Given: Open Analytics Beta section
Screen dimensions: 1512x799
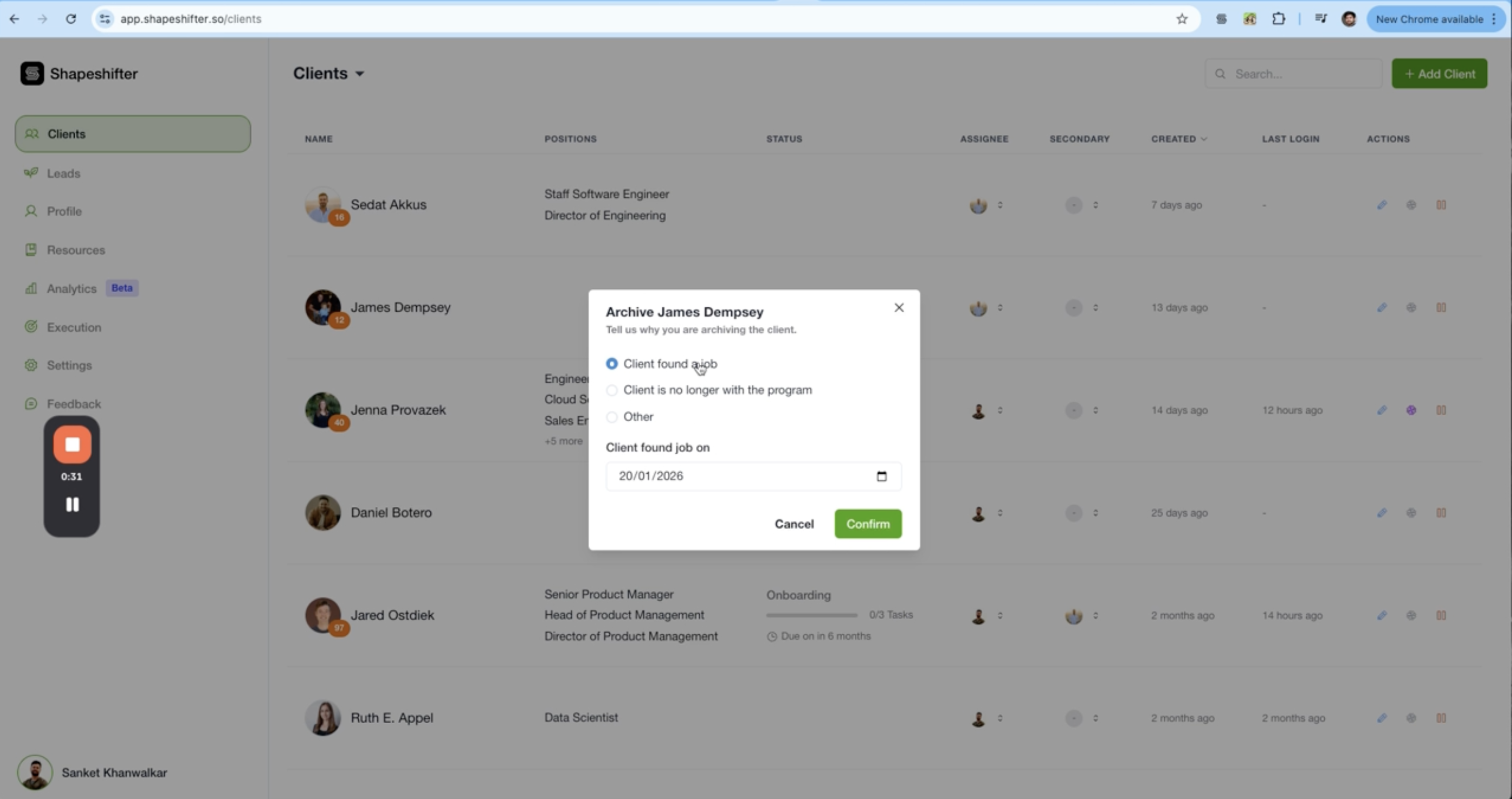Looking at the screenshot, I should (72, 288).
